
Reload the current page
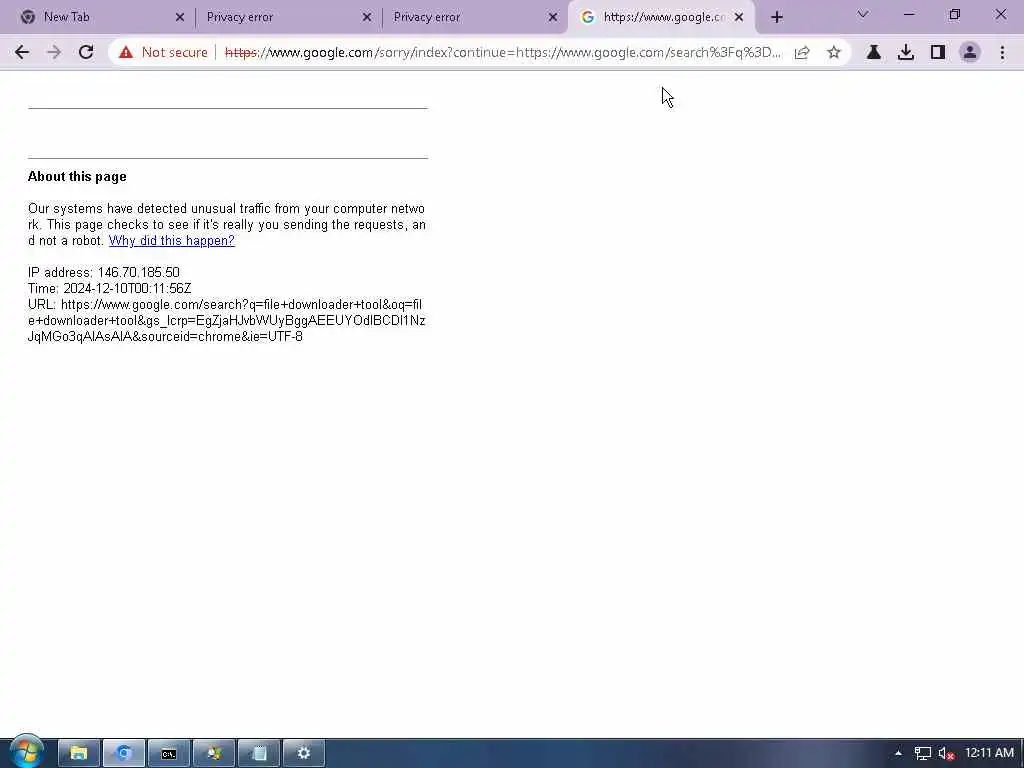[86, 52]
